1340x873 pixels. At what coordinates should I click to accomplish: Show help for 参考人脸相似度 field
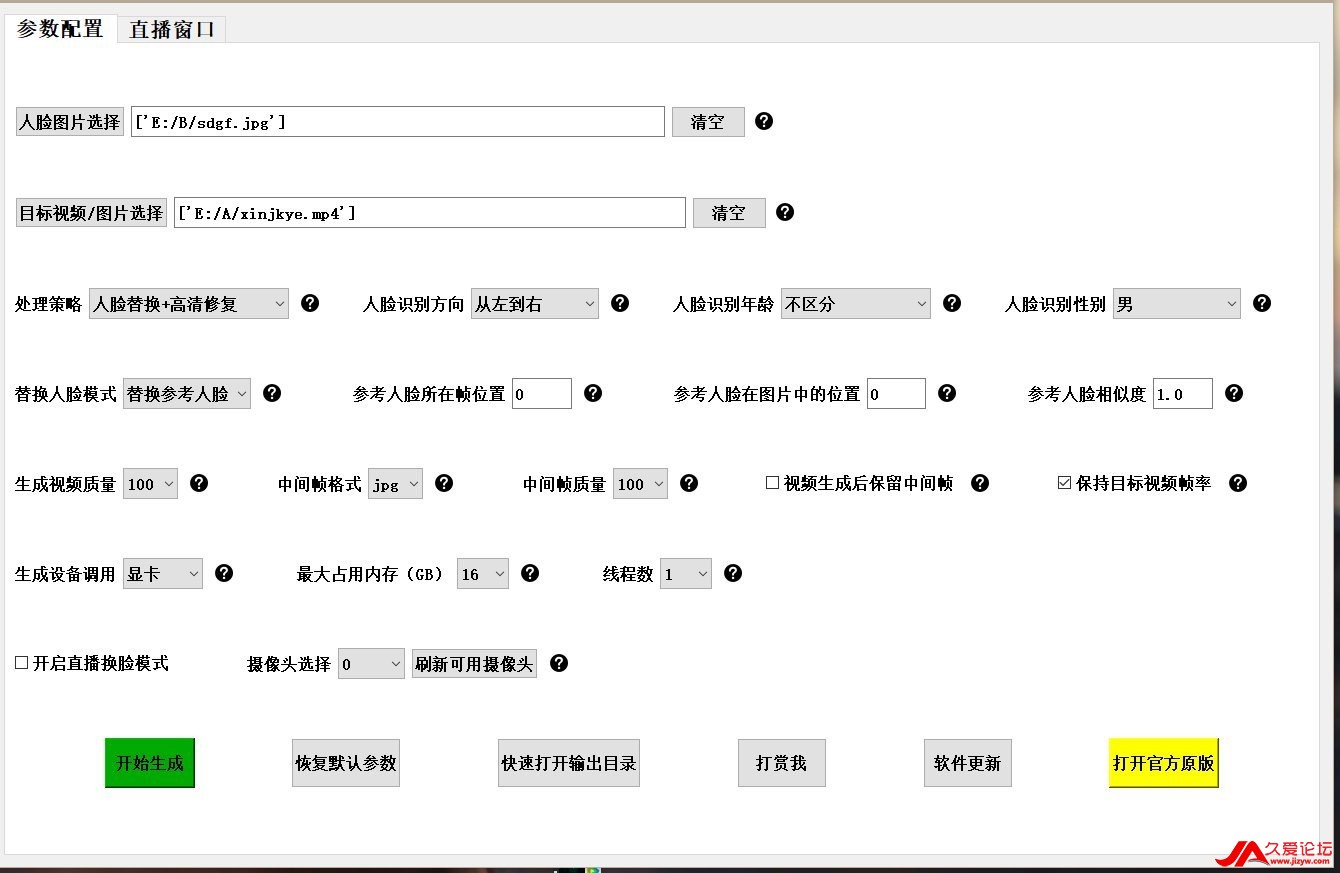click(x=1234, y=393)
